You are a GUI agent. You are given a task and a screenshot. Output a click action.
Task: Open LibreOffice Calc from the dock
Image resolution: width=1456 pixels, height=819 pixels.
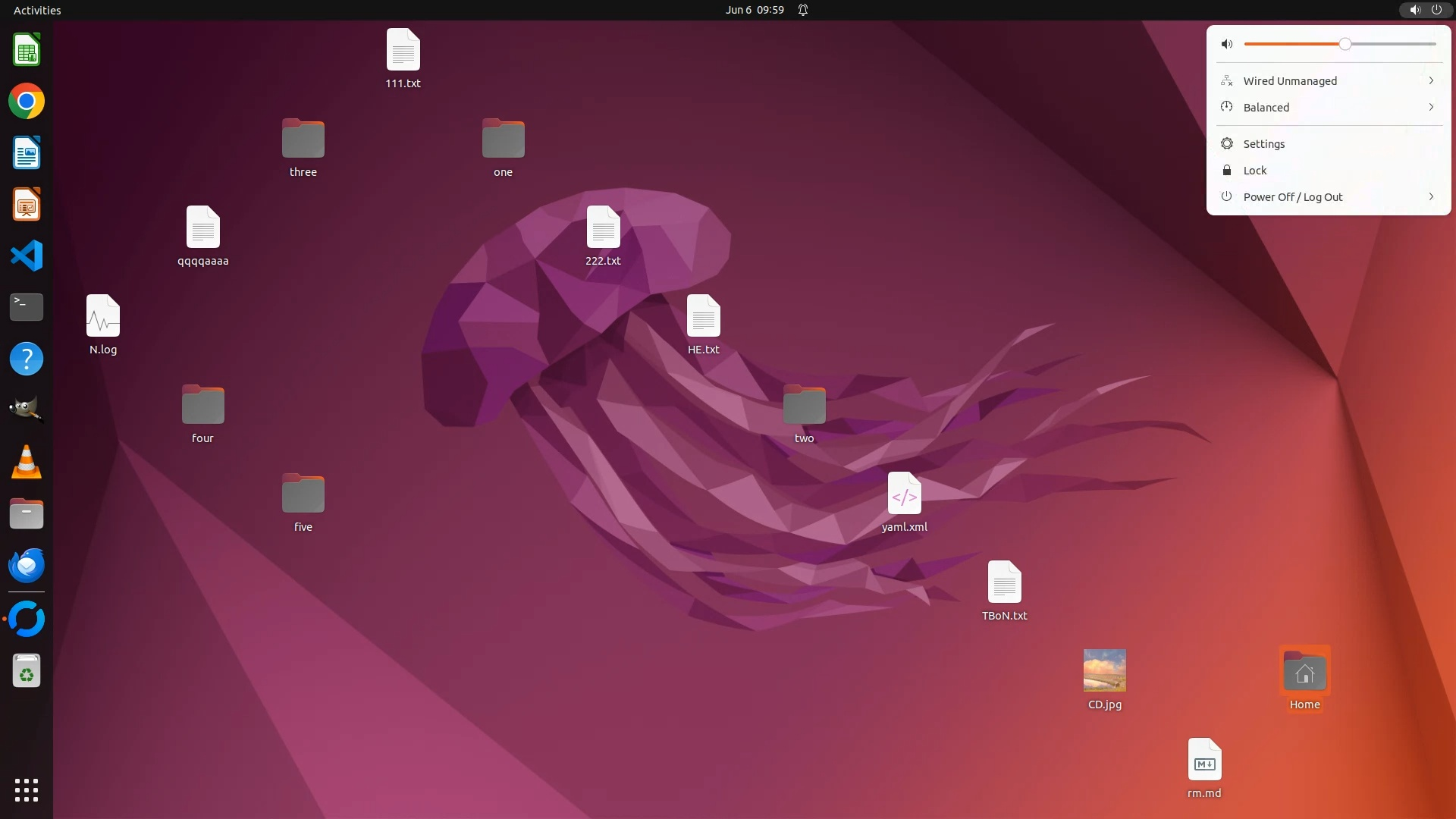(27, 50)
